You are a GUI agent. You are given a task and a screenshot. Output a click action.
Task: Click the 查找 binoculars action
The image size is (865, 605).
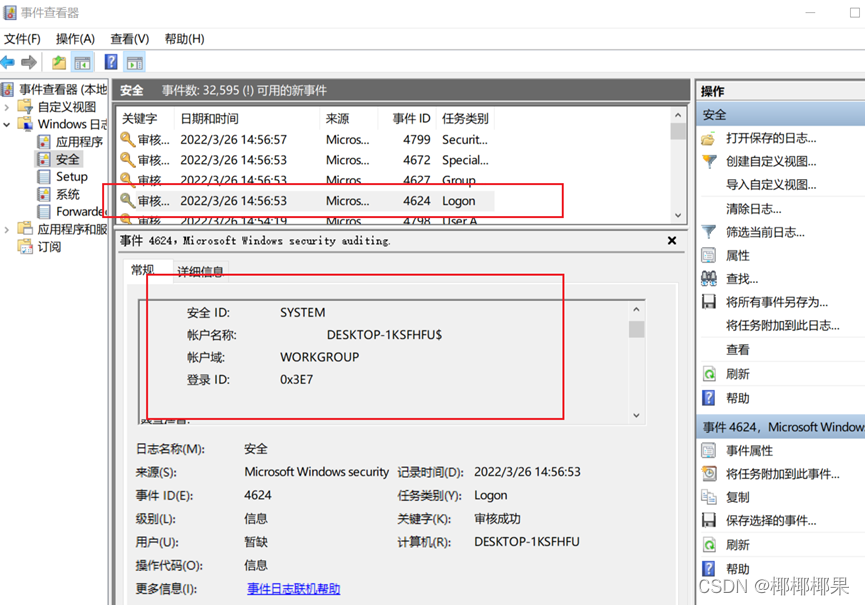click(741, 279)
